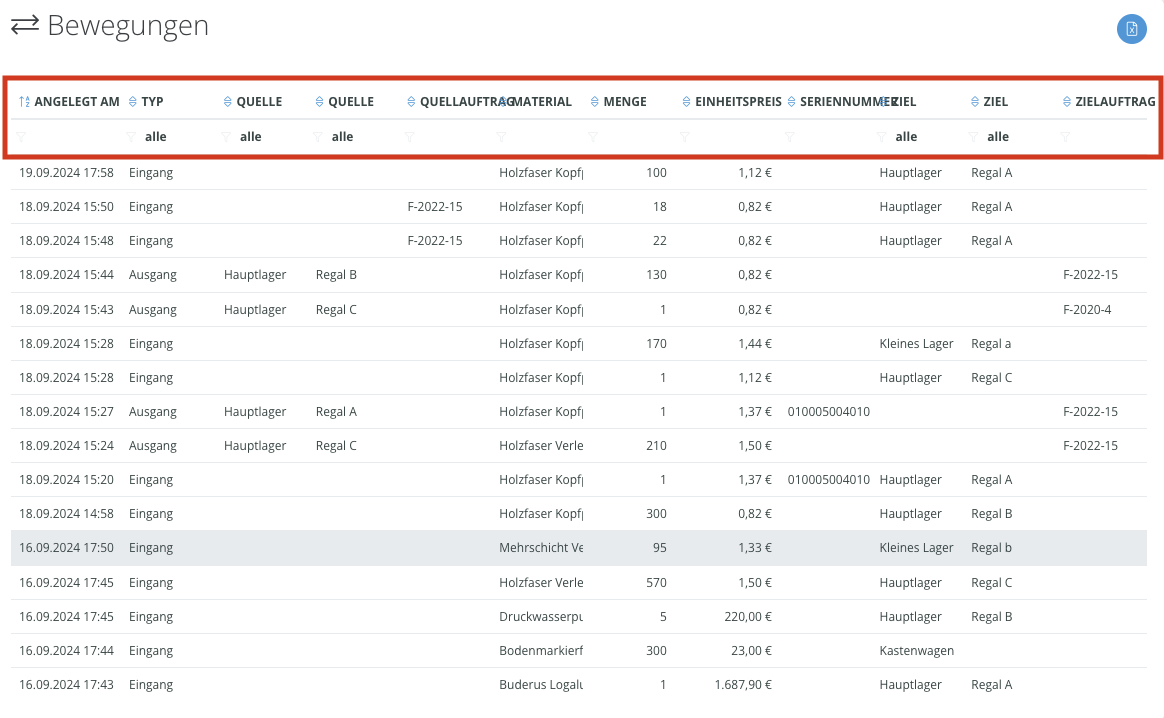
Task: Sort by ZIELAUFTRAG using its arrows
Action: point(1067,102)
